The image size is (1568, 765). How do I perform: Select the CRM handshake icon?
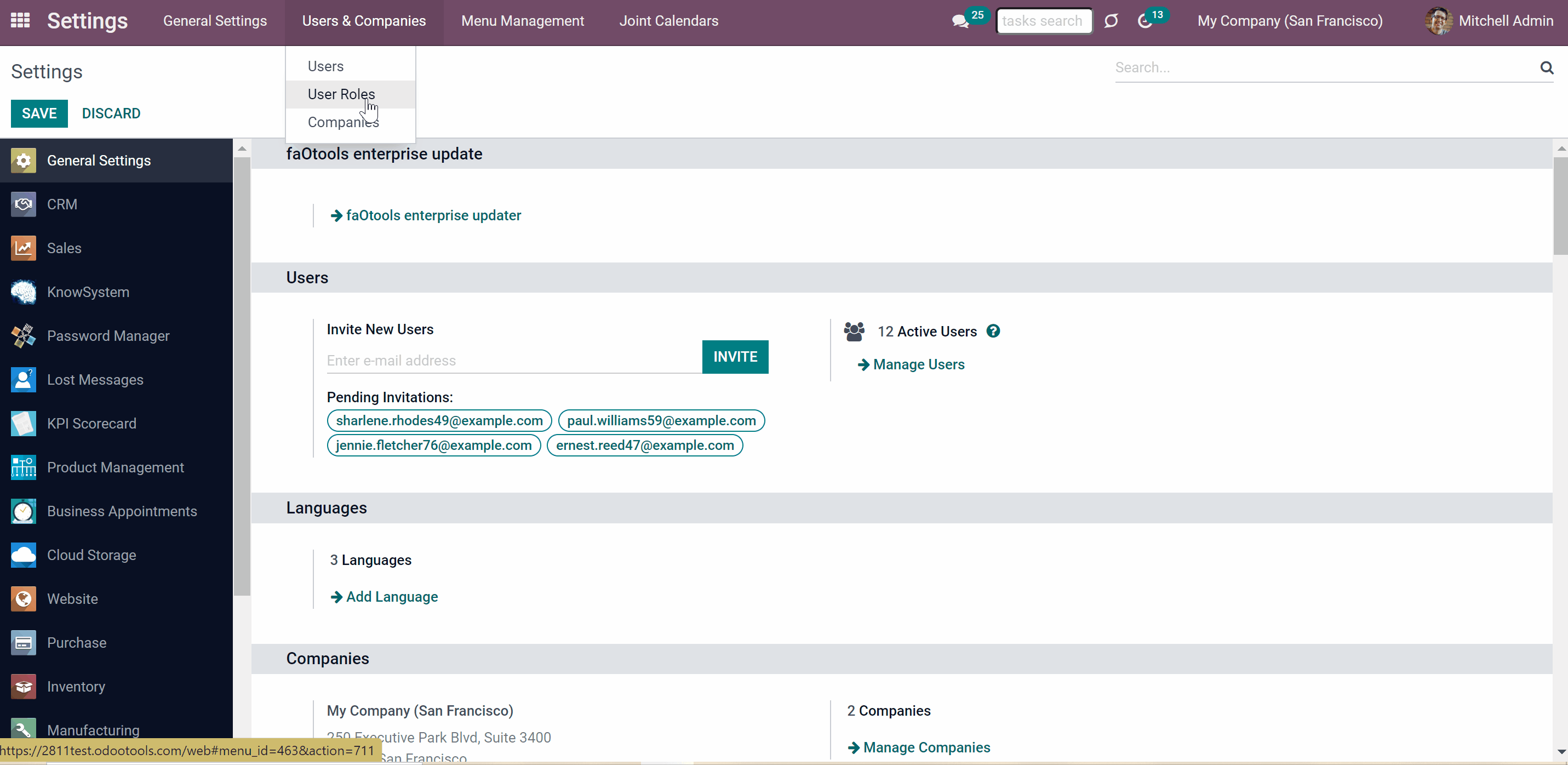click(23, 204)
